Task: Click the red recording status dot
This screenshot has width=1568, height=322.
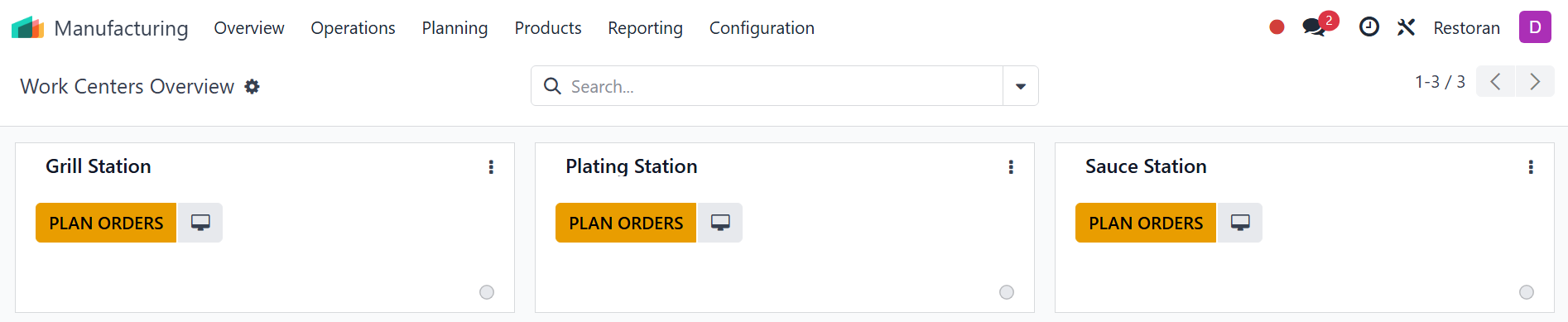Action: [1277, 27]
